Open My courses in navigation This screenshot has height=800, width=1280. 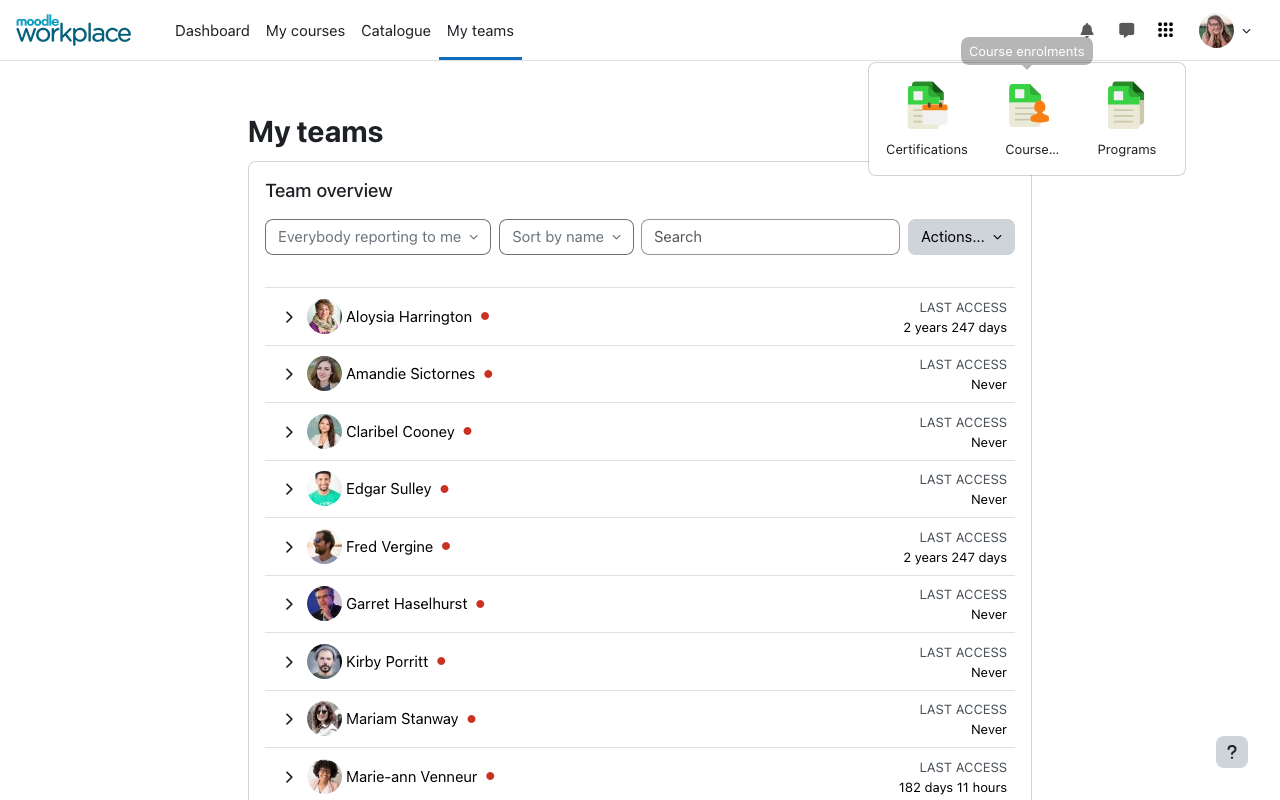click(x=305, y=31)
